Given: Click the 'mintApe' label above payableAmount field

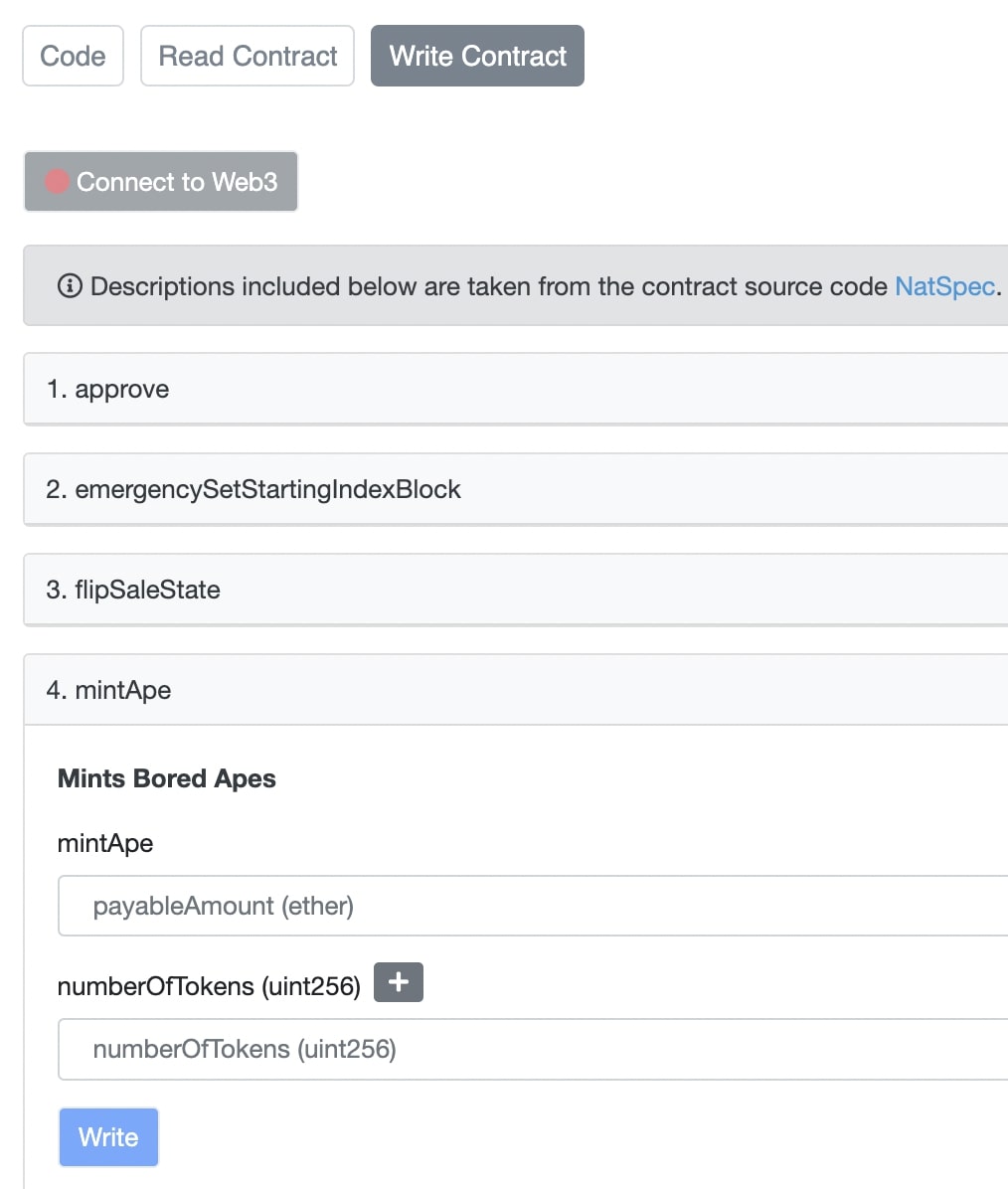Looking at the screenshot, I should (x=105, y=843).
